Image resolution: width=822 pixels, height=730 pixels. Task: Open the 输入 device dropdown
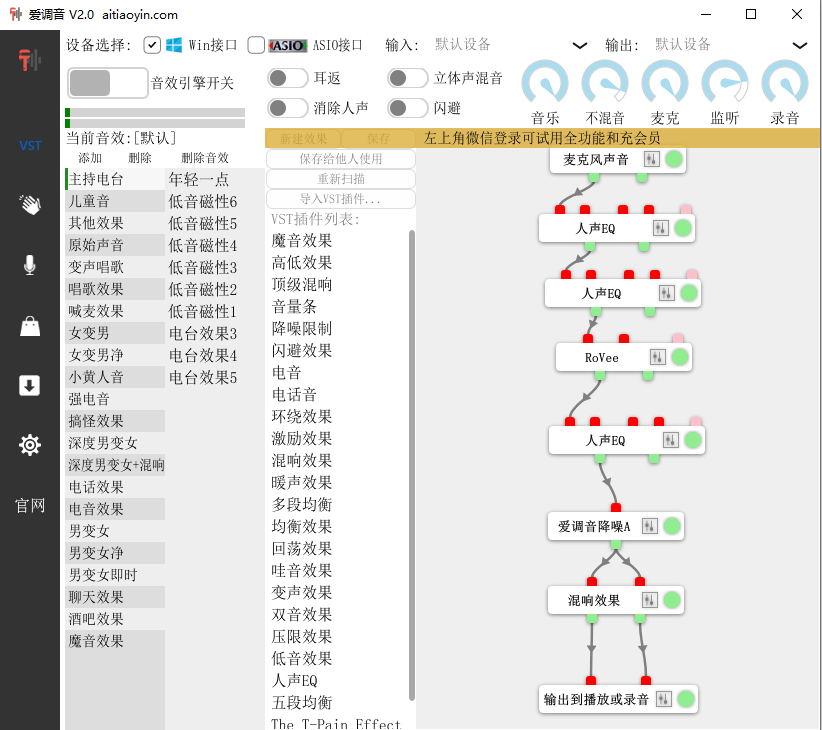510,45
